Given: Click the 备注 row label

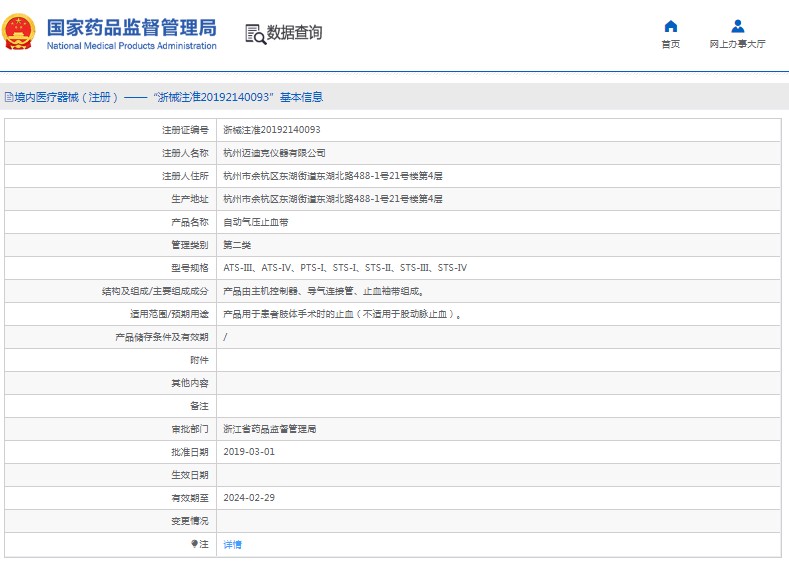Looking at the screenshot, I should tap(199, 406).
